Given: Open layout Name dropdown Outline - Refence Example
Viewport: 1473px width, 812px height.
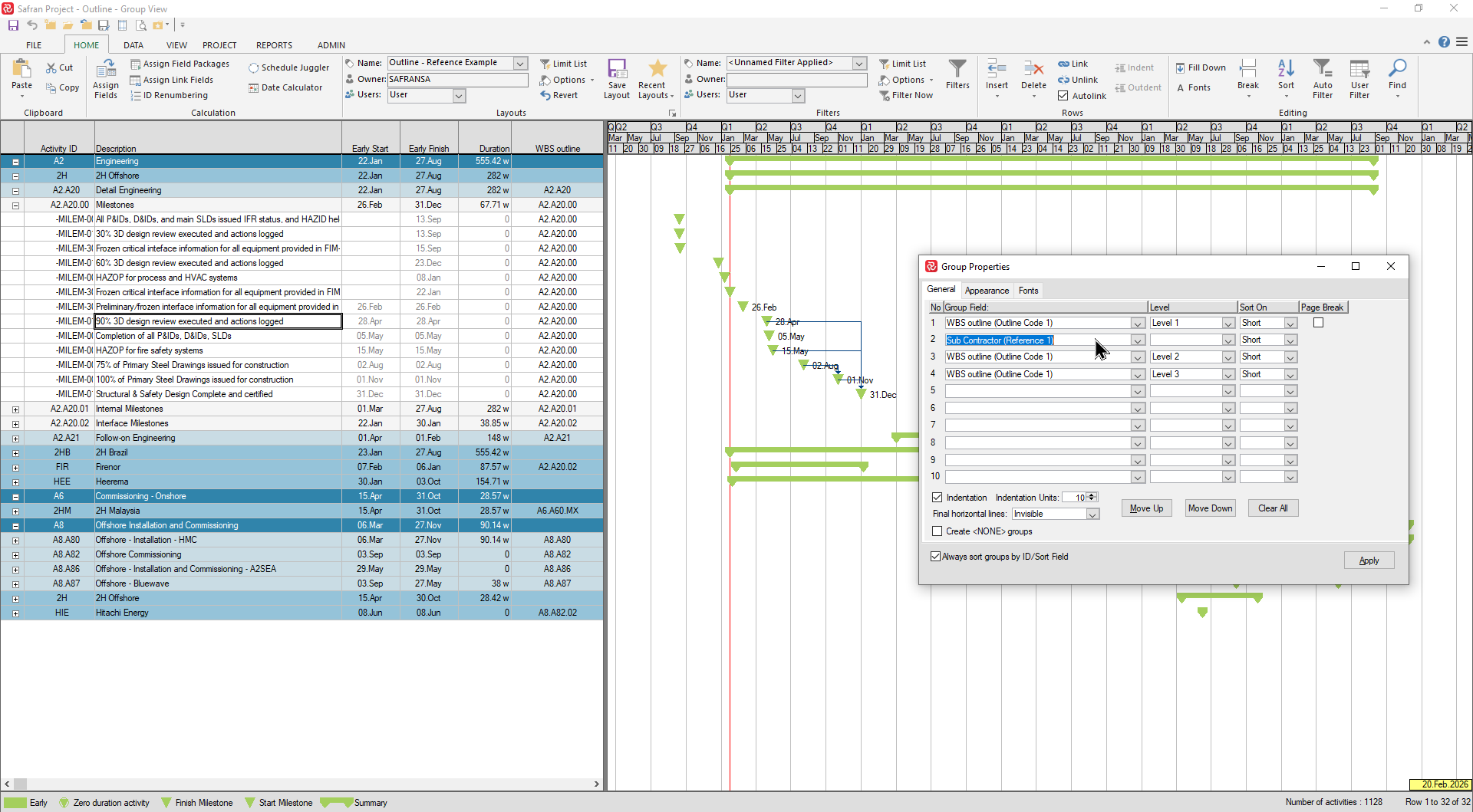Looking at the screenshot, I should (520, 63).
